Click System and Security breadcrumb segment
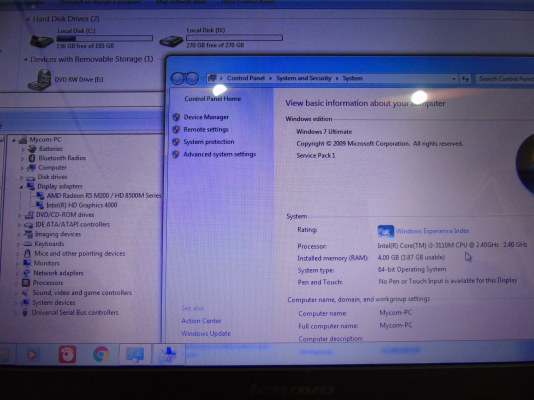The height and width of the screenshot is (400, 534). tap(303, 78)
